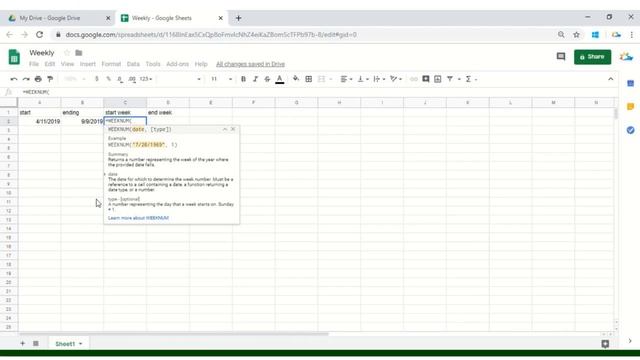
Task: Open the Help menu
Action: 201,64
